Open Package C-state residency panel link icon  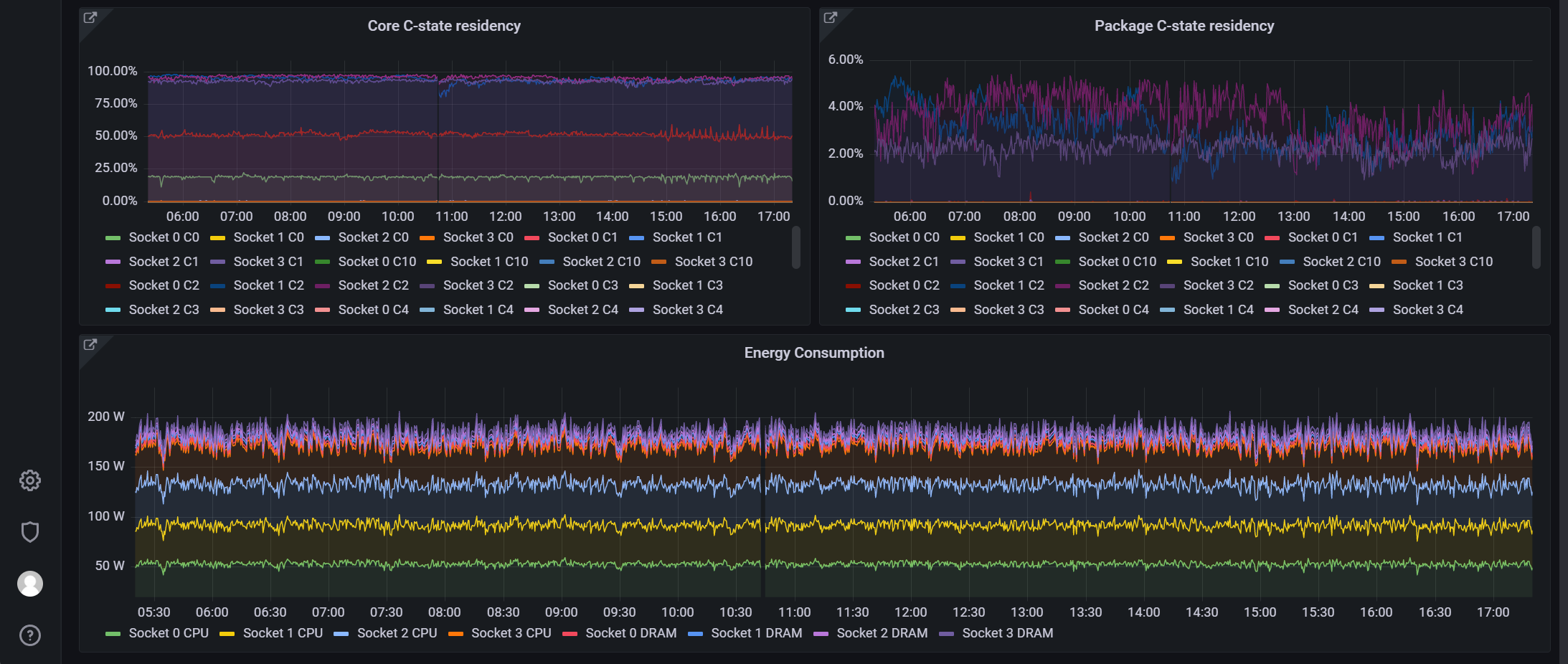831,18
